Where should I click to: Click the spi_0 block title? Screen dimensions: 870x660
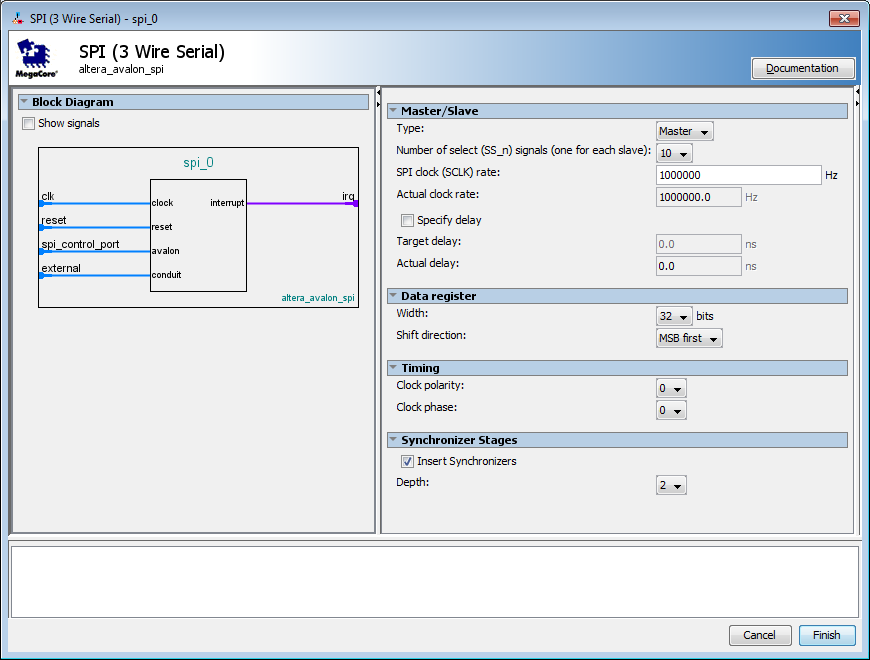[x=198, y=163]
